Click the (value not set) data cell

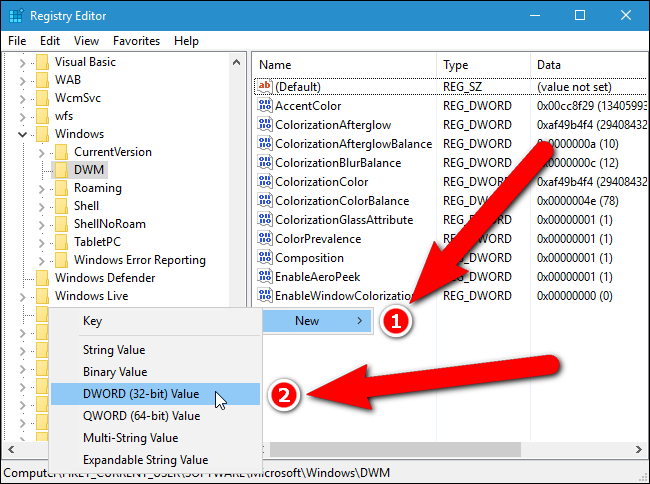[x=574, y=87]
